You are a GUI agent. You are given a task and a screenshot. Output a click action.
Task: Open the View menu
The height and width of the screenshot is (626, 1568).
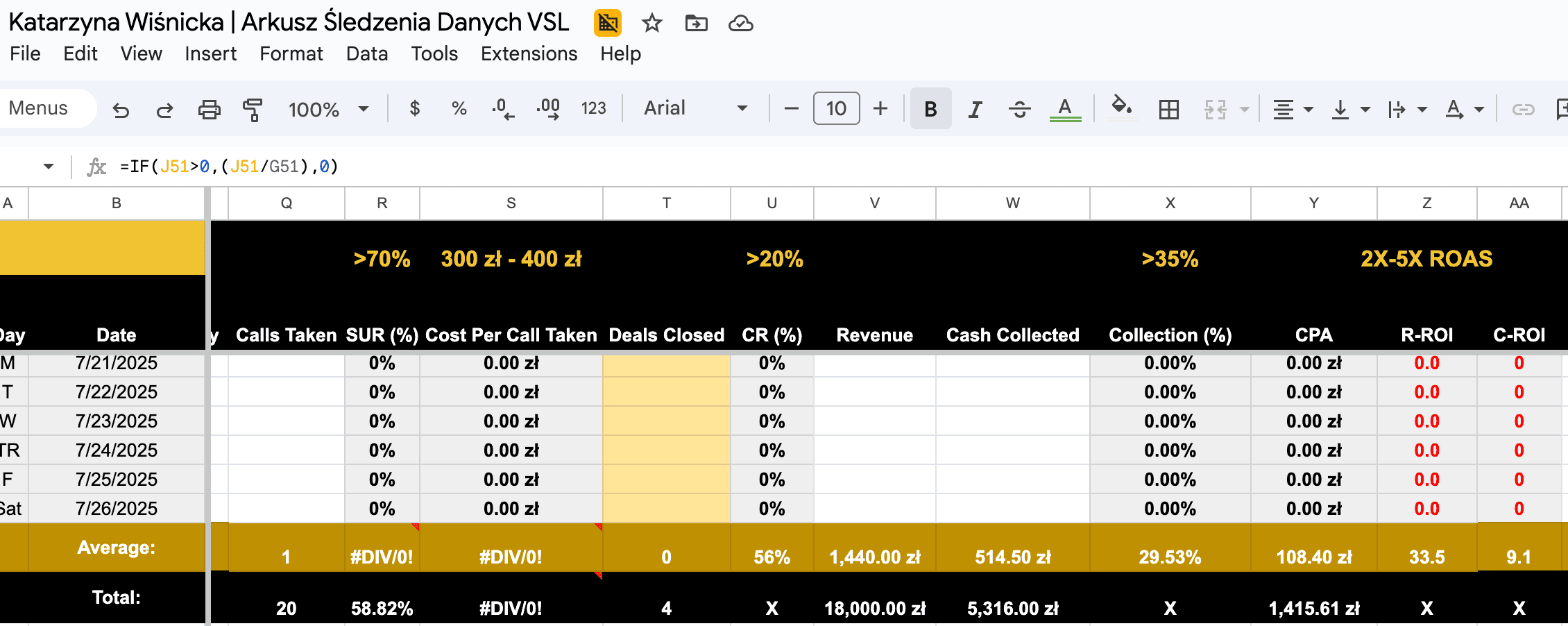(x=141, y=54)
